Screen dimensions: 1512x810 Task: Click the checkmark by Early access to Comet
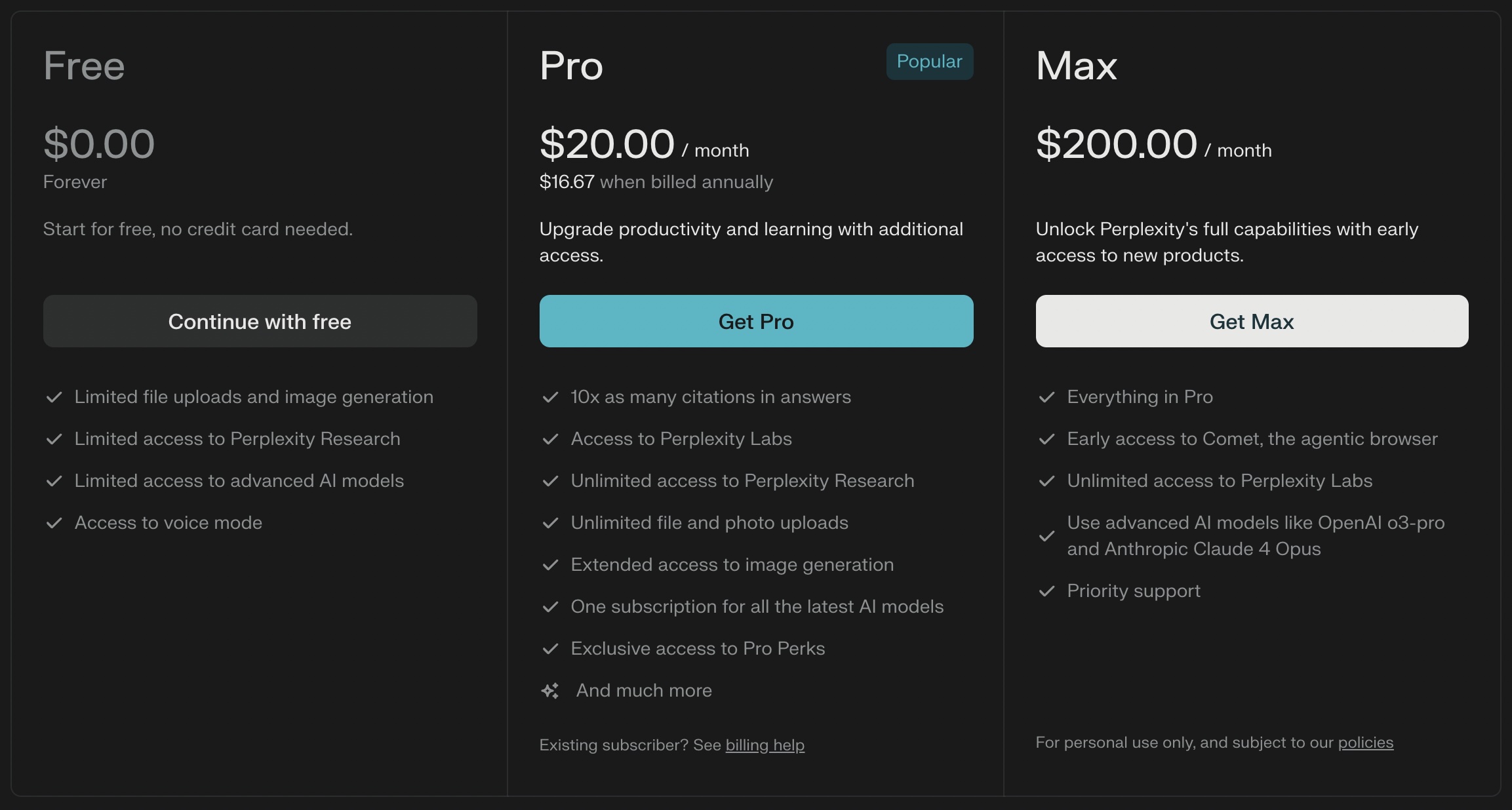click(1047, 439)
